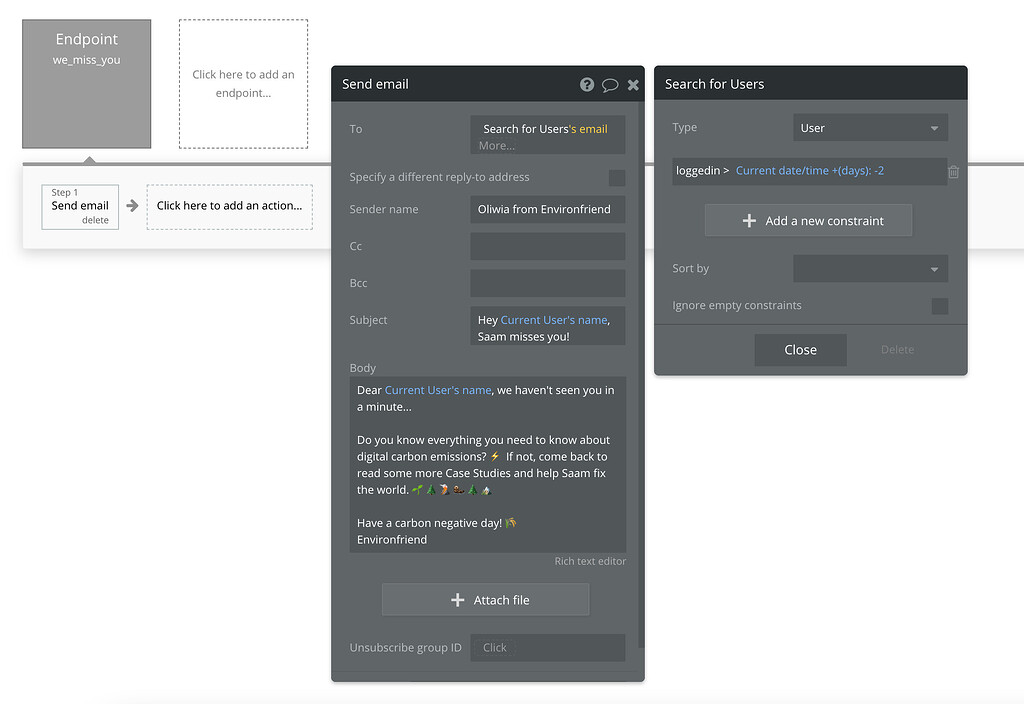Click the Attach file button
The height and width of the screenshot is (704, 1024).
485,599
